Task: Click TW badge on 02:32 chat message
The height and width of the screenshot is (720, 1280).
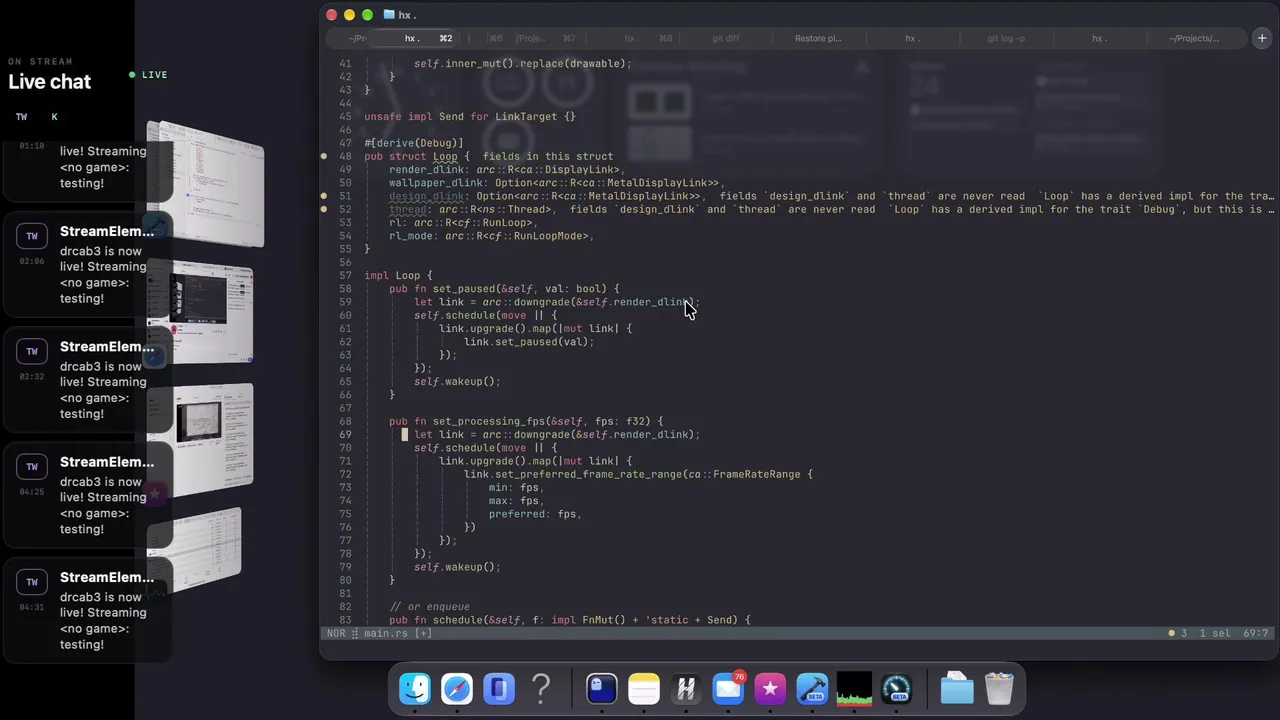Action: [x=32, y=351]
